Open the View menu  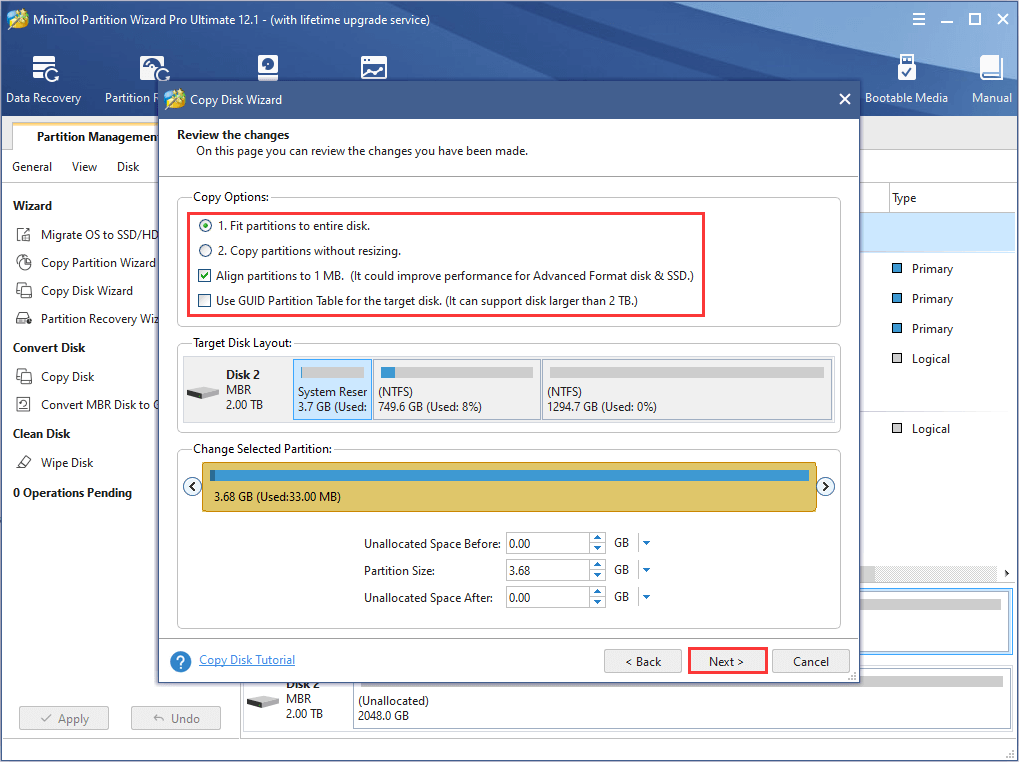point(84,167)
